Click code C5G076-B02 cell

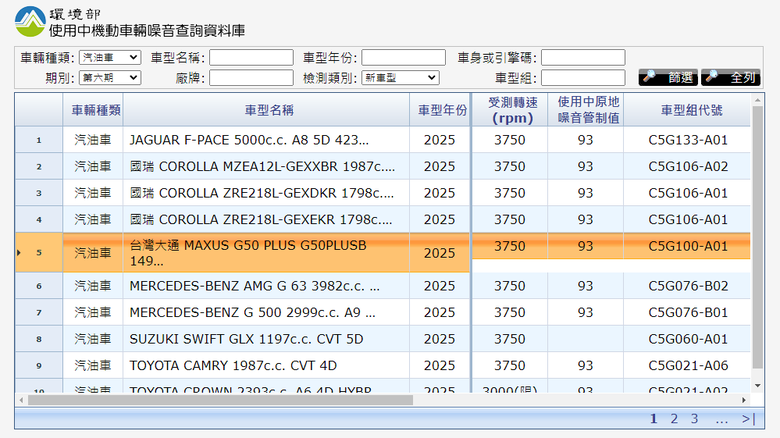(687, 286)
